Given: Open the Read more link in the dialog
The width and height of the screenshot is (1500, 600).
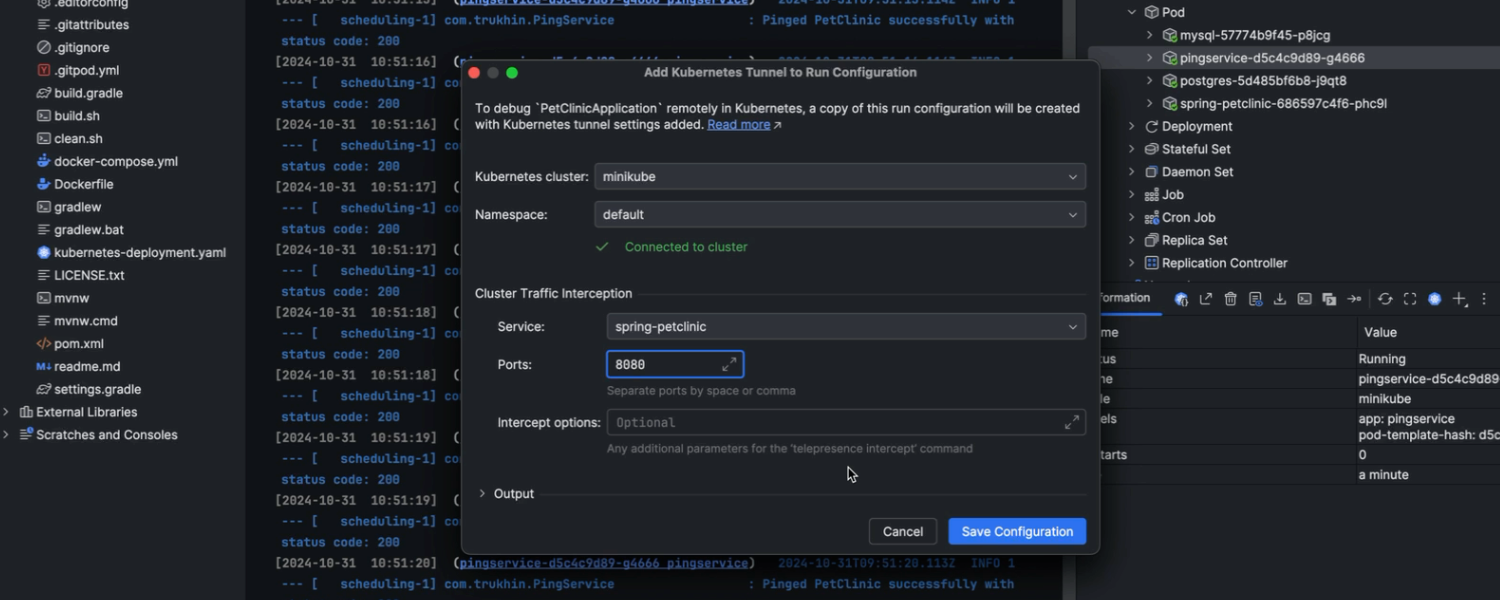Looking at the screenshot, I should [737, 124].
